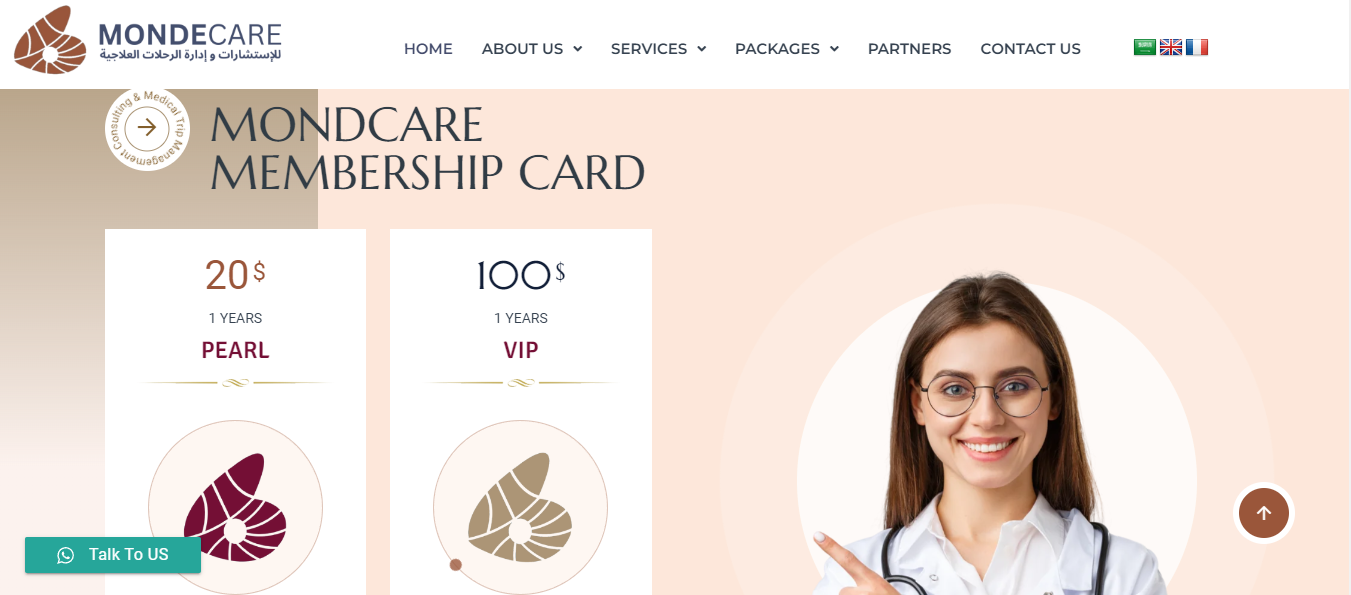Image resolution: width=1351 pixels, height=595 pixels.
Task: Expand the Services dropdown chevron
Action: [701, 49]
